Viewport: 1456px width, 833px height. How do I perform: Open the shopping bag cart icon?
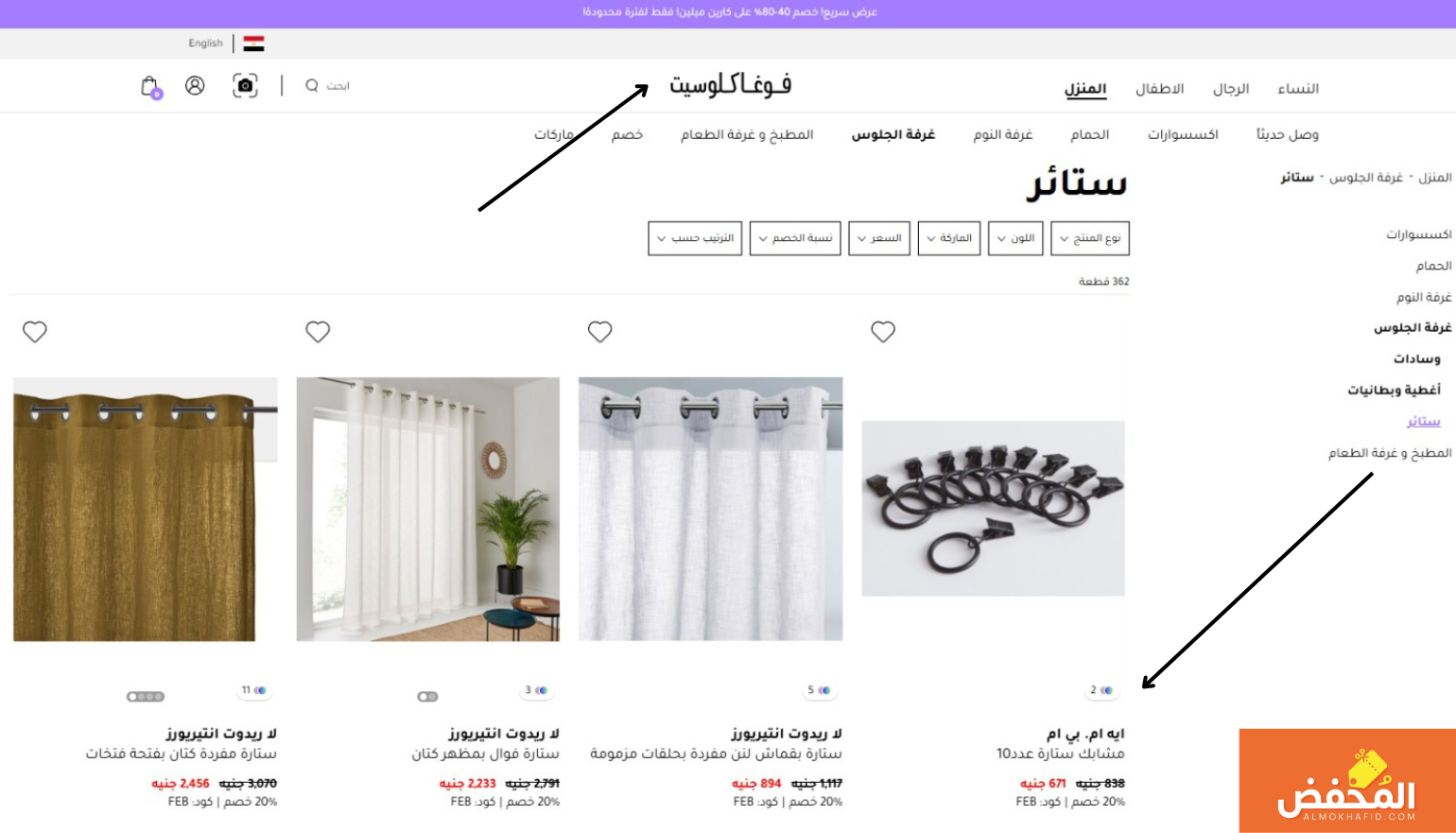(x=150, y=87)
